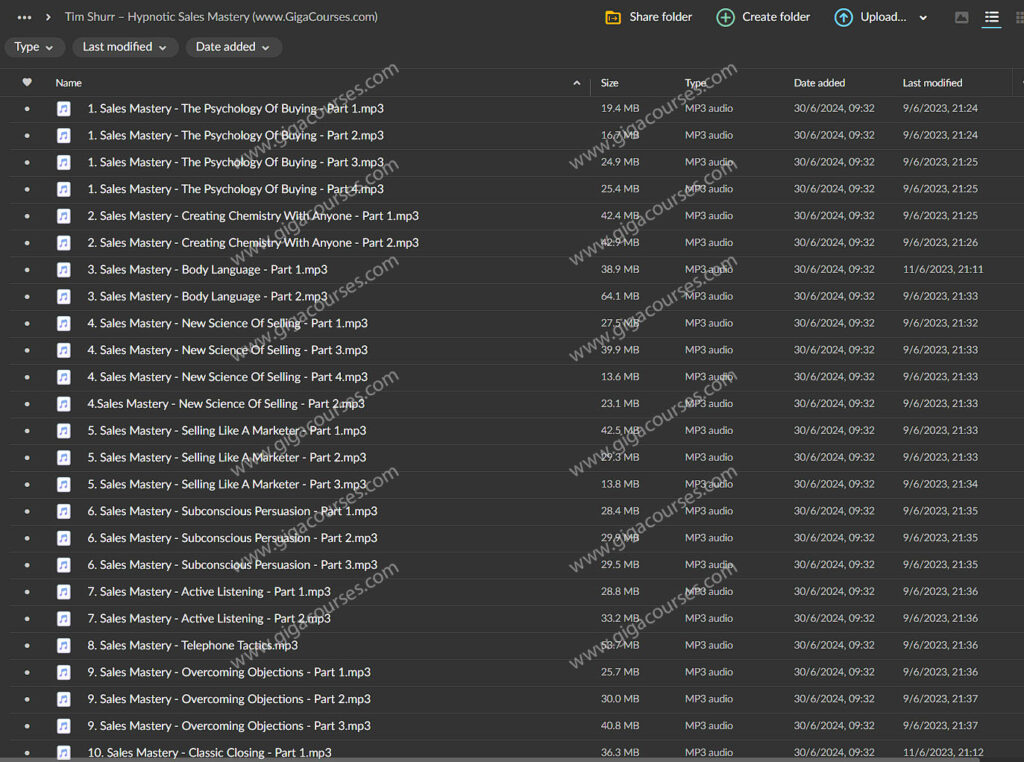Open the Date added filter dropdown
Screen dimensions: 1024x762
[233, 47]
